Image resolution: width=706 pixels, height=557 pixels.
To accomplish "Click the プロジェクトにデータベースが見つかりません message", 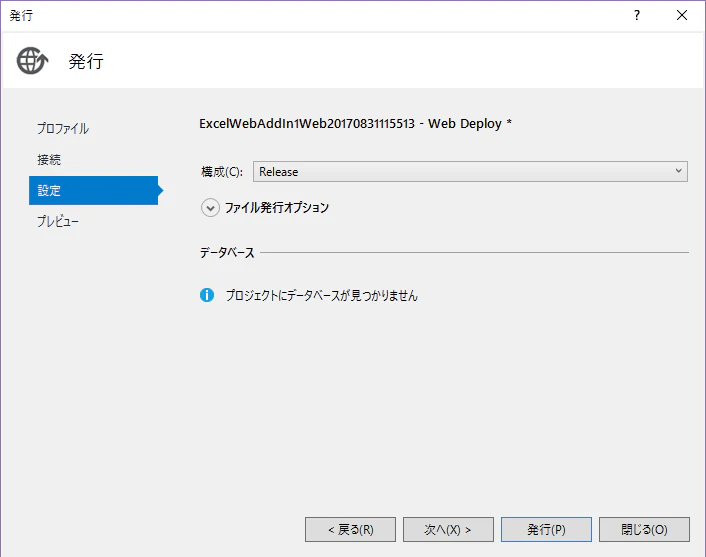I will pyautogui.click(x=322, y=295).
